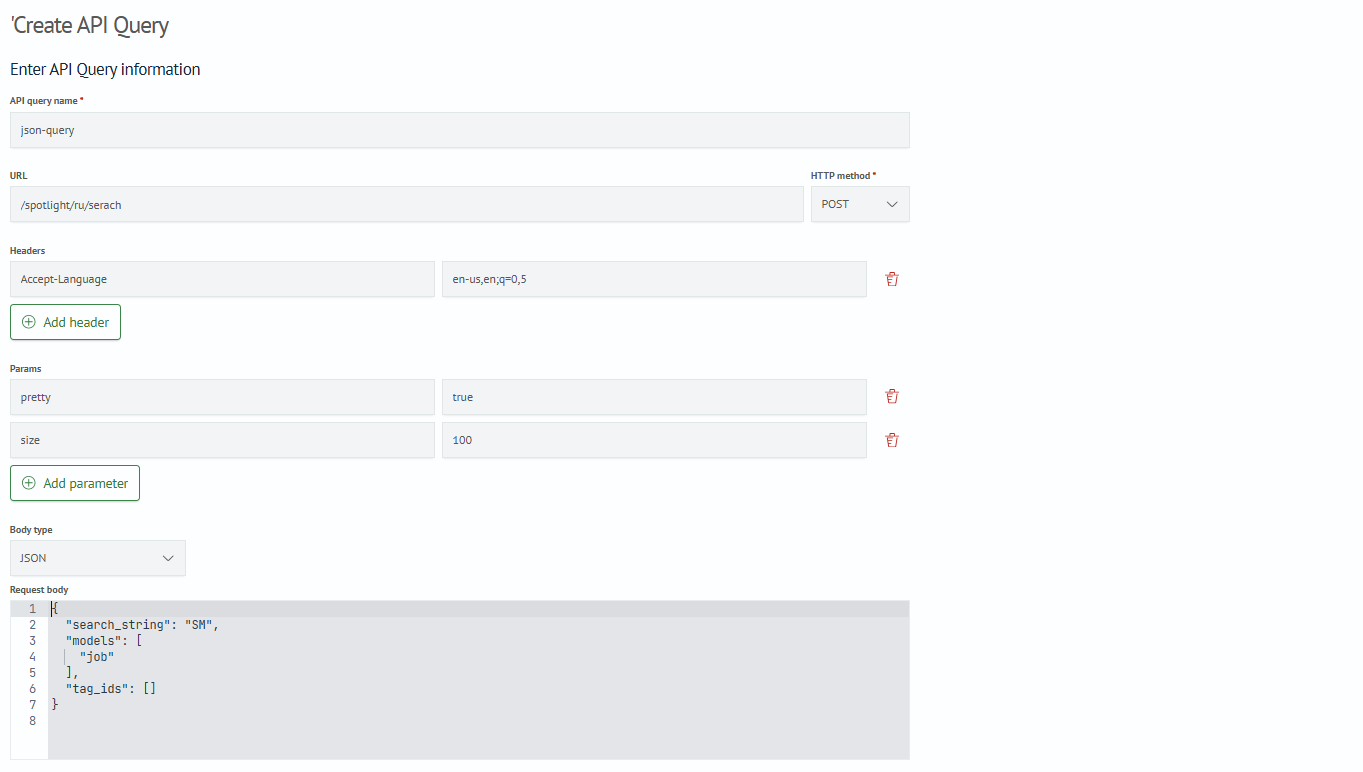Click line number 1 in the editor gutter

point(33,609)
